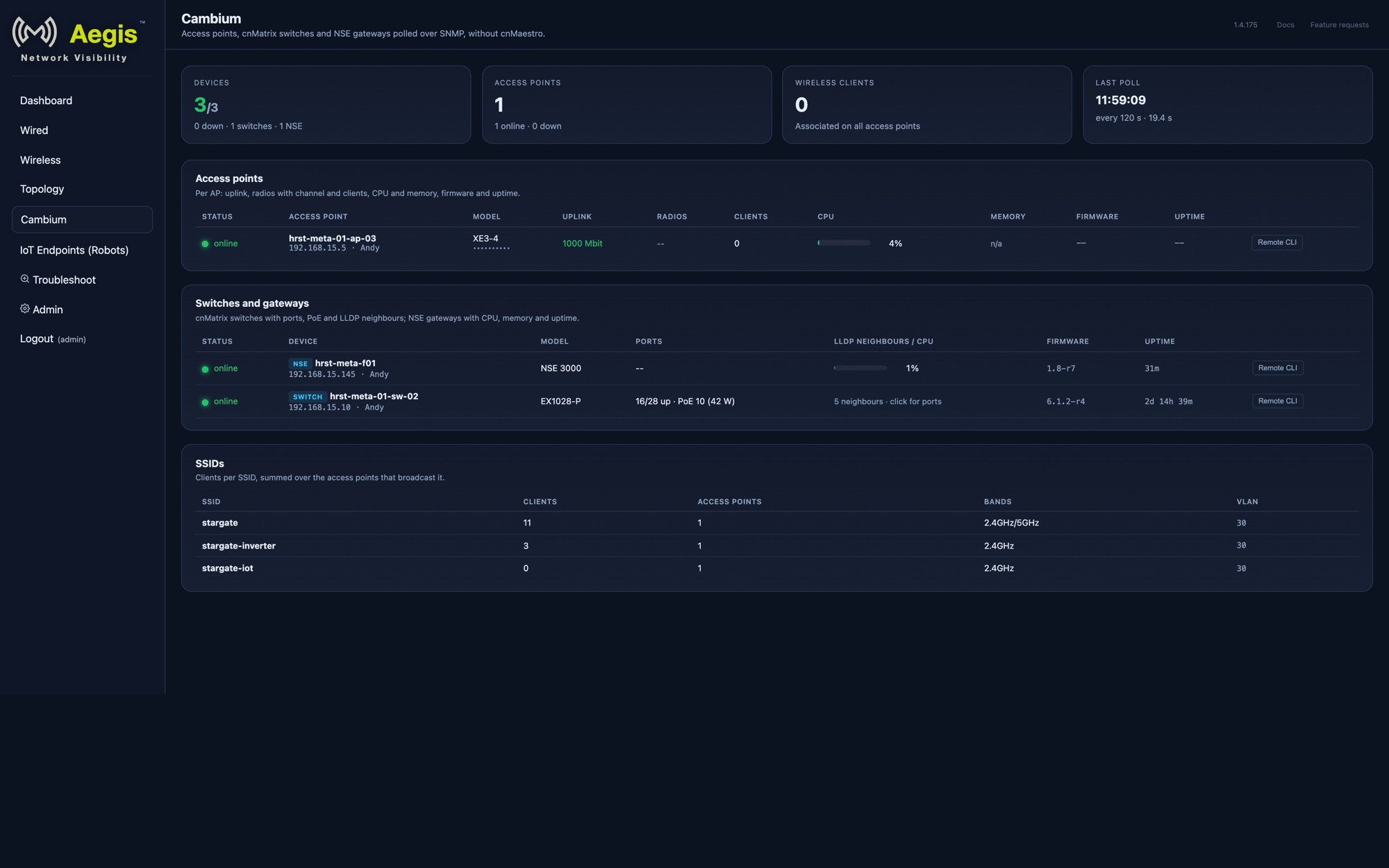Click the SWITCH badge next to hrst-meta-01-sw-02
Screen dimensions: 1389x868
308,397
